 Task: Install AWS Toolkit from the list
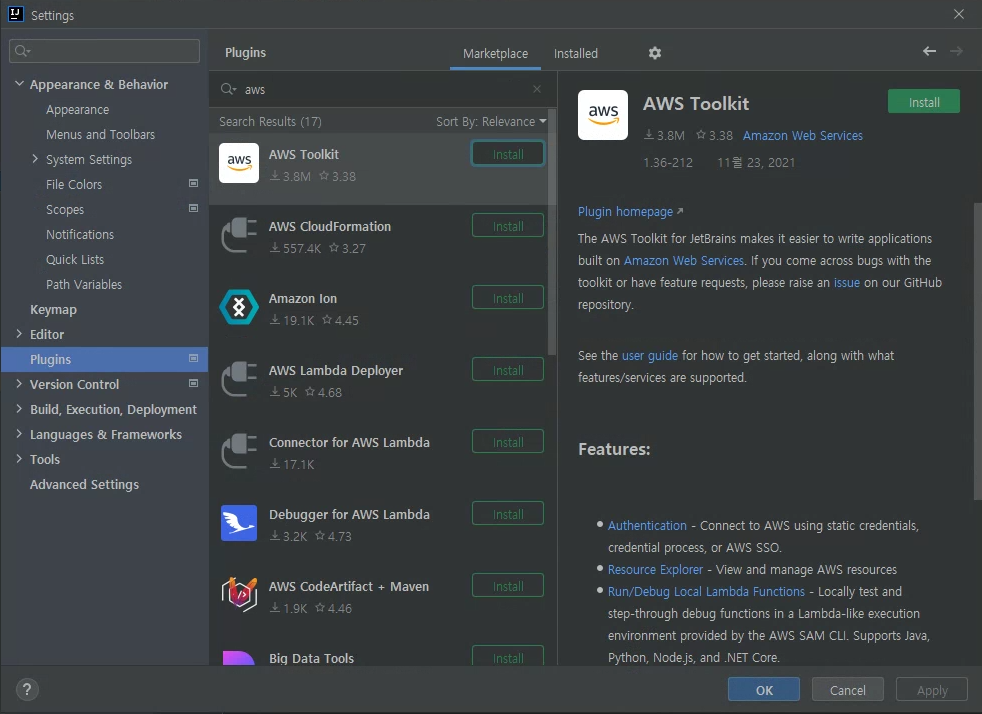[507, 154]
